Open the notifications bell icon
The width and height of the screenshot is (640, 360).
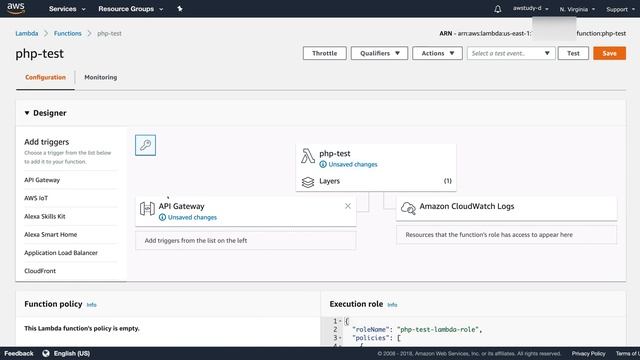coord(498,9)
